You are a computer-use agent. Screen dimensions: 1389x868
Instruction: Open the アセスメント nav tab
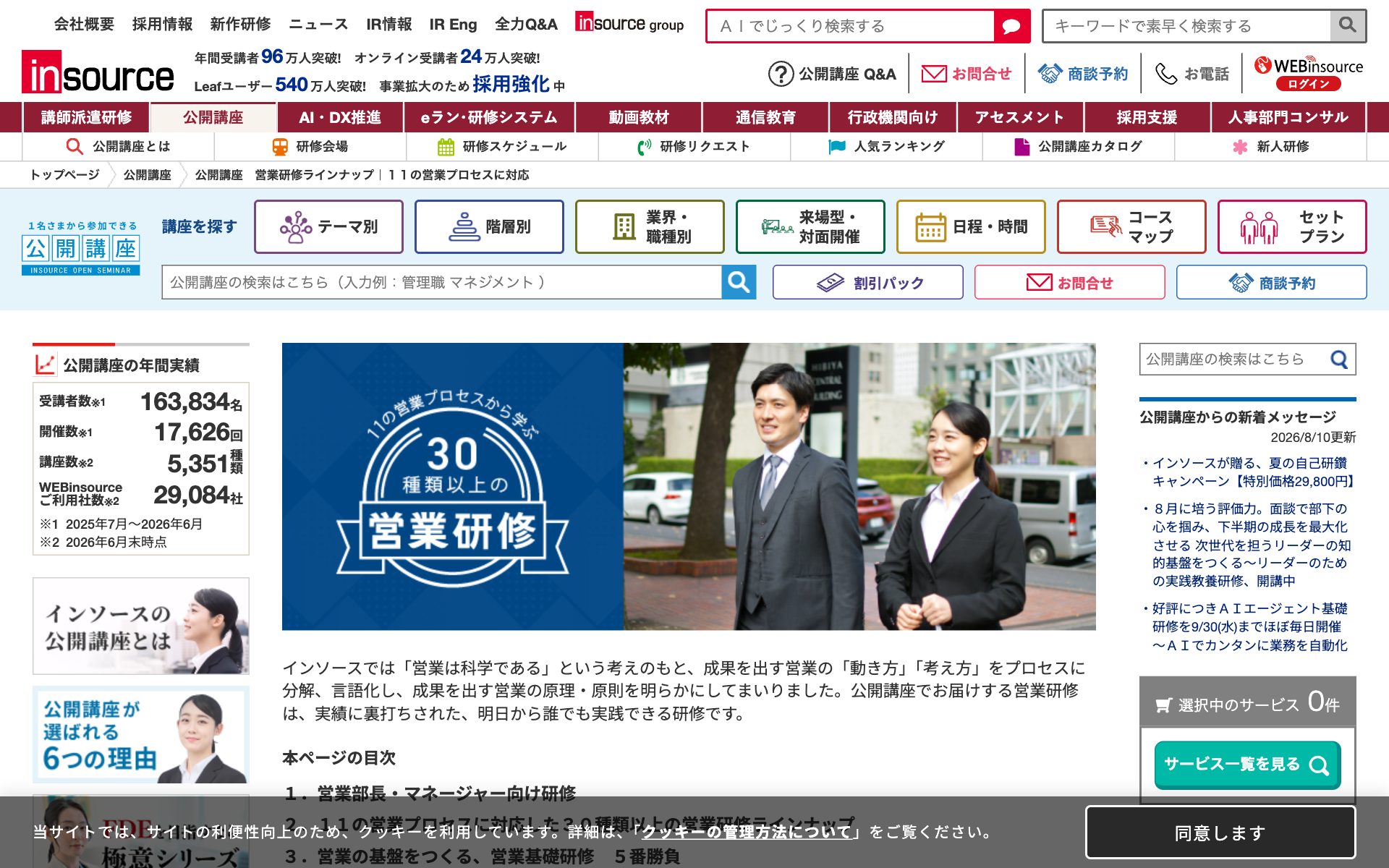click(1020, 117)
